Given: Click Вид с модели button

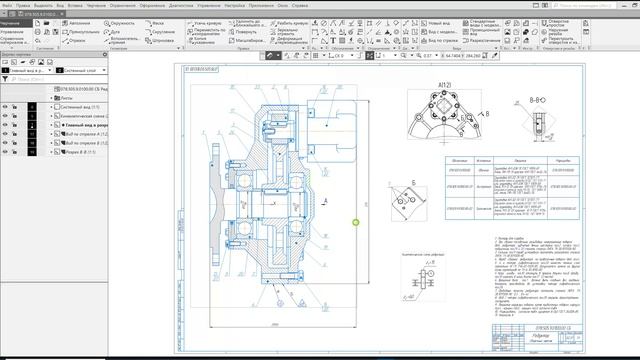Looking at the screenshot, I should click(439, 32).
